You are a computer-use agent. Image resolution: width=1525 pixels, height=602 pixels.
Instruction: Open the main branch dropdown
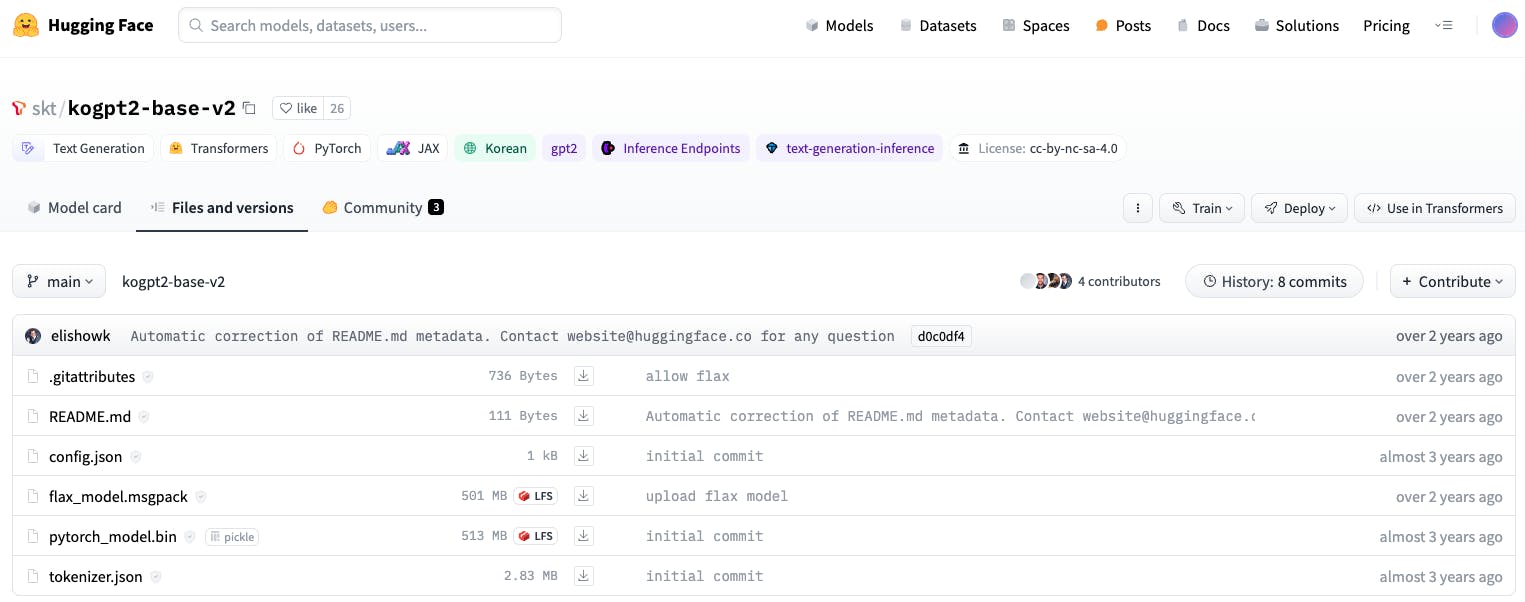[x=59, y=281]
